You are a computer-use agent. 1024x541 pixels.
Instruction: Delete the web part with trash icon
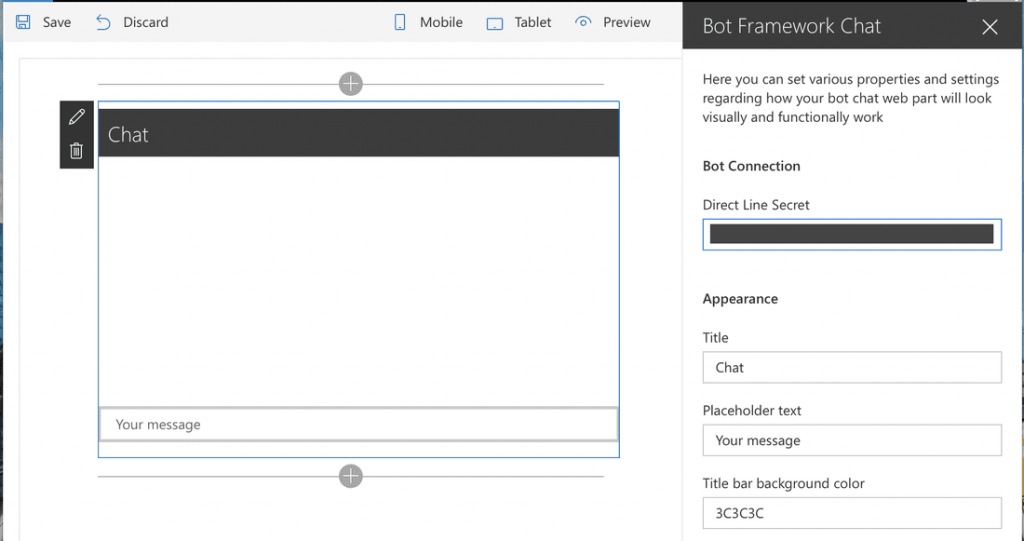[76, 151]
